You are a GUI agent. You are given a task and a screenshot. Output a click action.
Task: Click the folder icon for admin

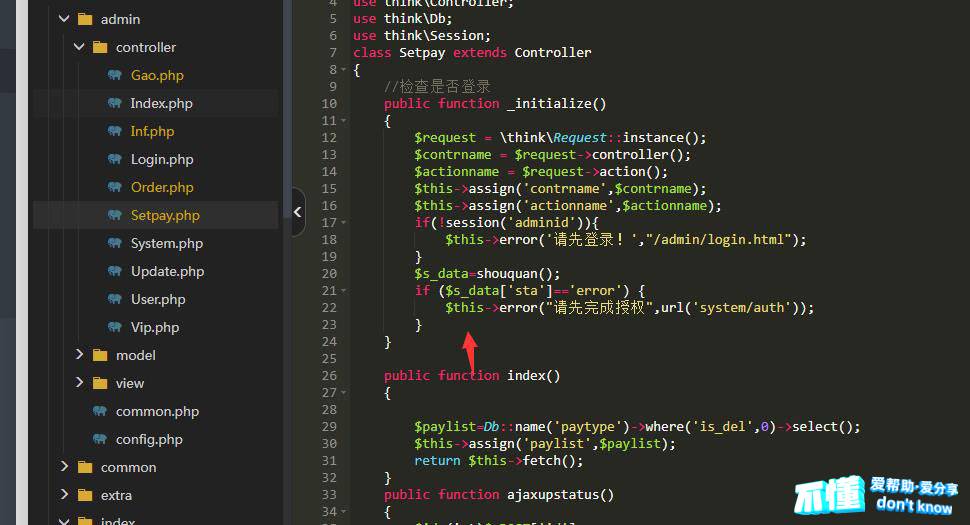click(84, 19)
